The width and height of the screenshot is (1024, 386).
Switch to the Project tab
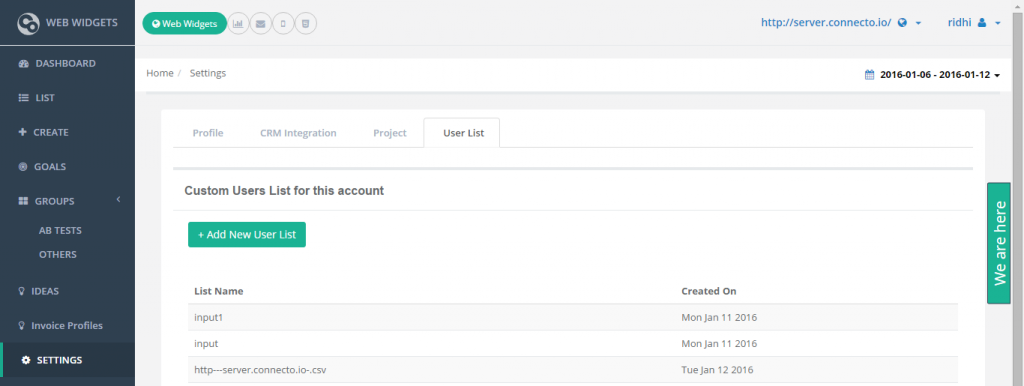(390, 133)
